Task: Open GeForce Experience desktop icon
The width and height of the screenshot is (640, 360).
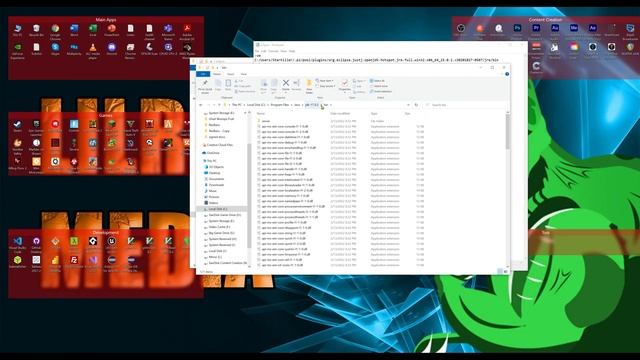Action: pos(18,51)
